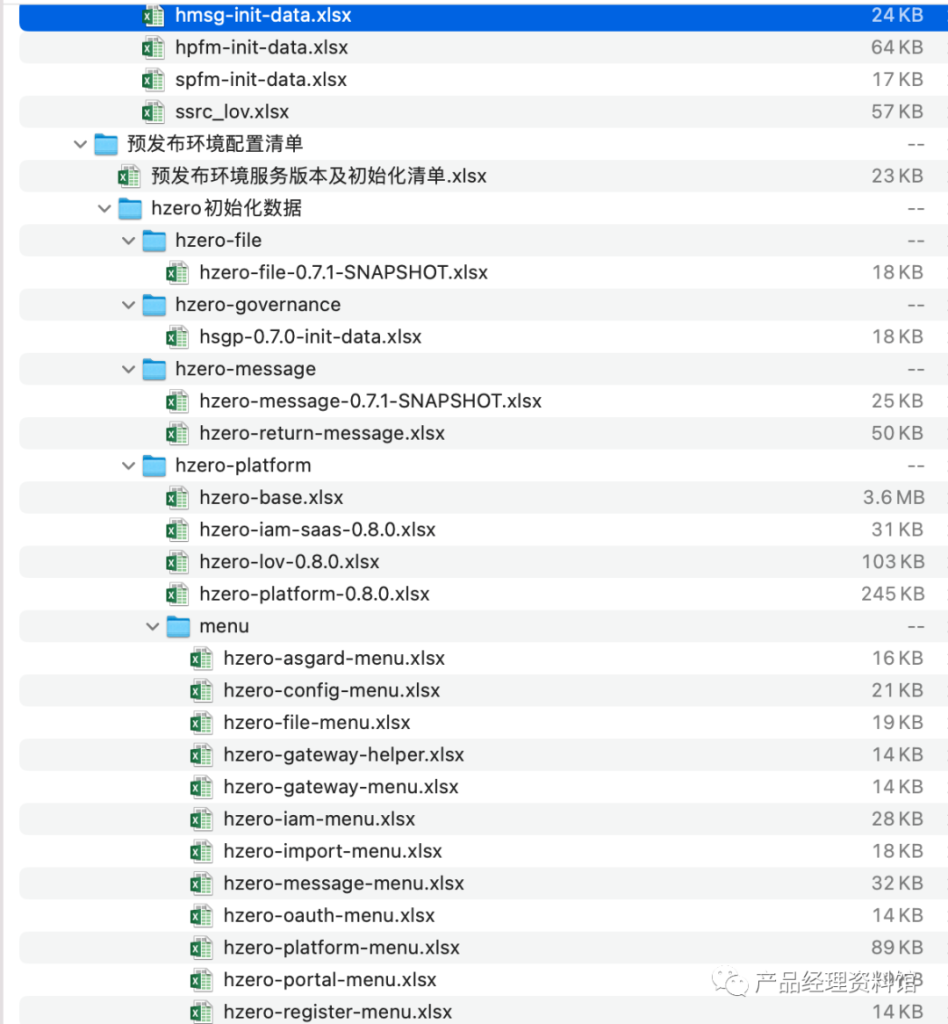Select the 预发布环境服务版本及初始化清单.xlsx file

[318, 177]
